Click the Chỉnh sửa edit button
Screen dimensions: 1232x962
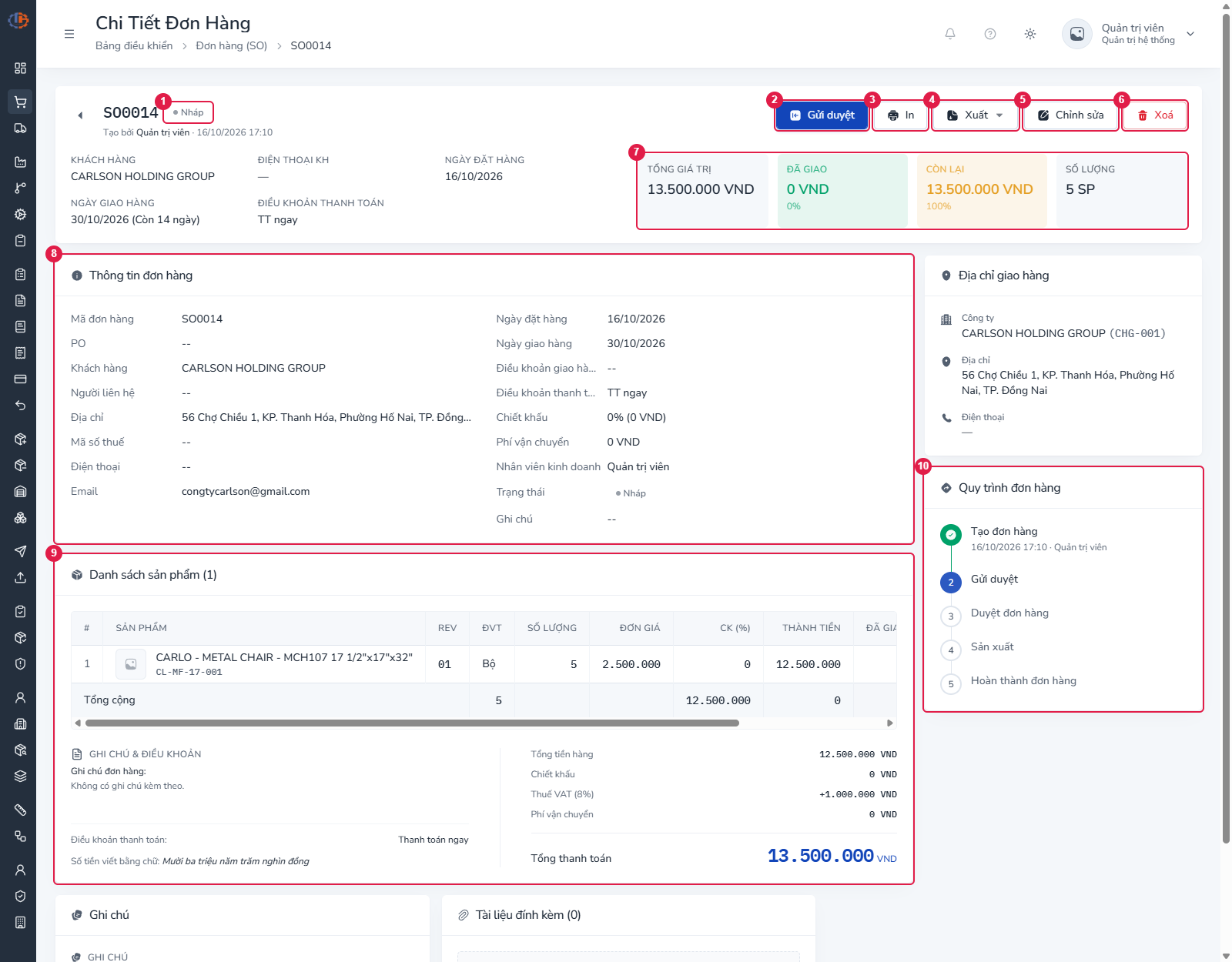pyautogui.click(x=1070, y=115)
